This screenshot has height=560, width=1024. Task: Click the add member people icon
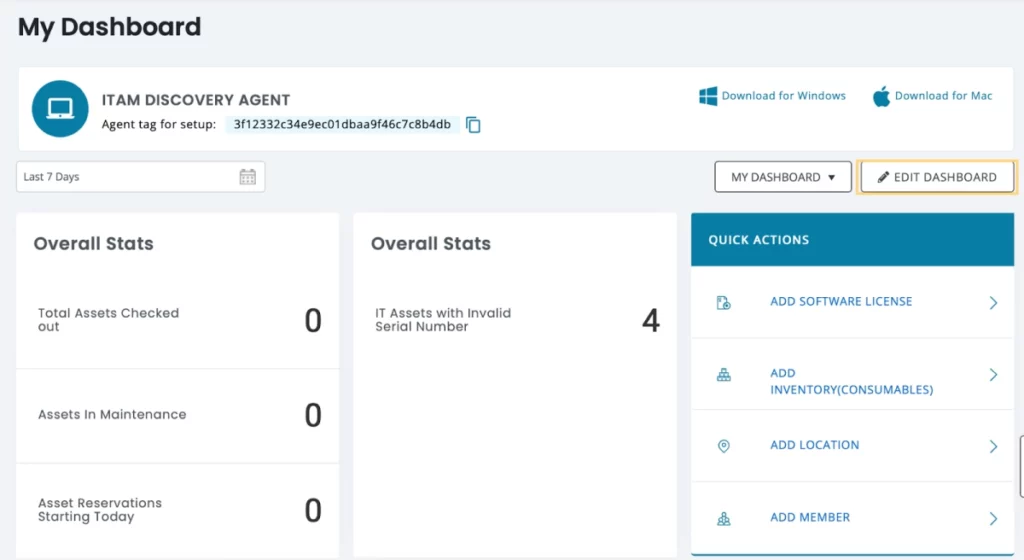tap(724, 518)
